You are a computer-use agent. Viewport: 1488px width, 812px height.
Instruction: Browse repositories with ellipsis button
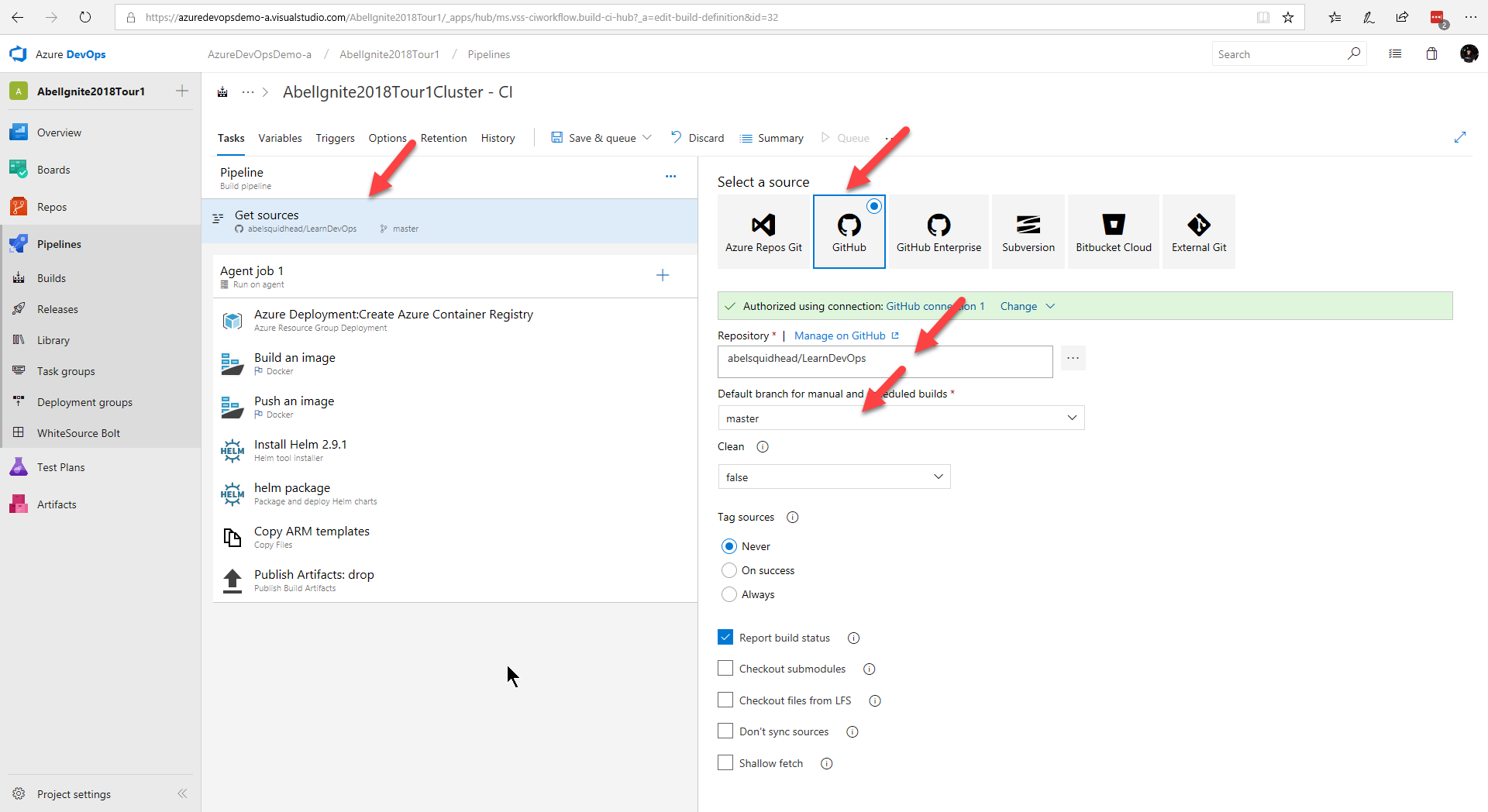point(1073,358)
